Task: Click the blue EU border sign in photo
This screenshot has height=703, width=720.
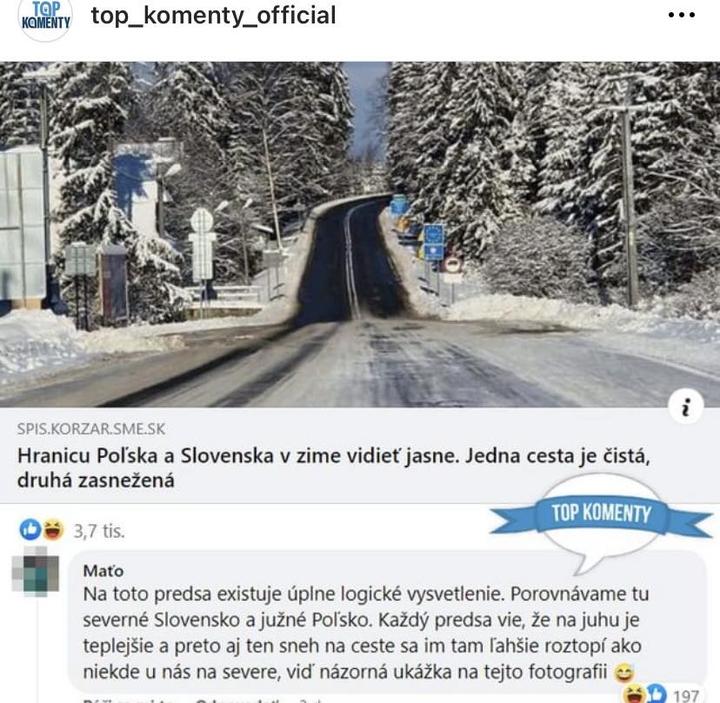Action: click(434, 242)
